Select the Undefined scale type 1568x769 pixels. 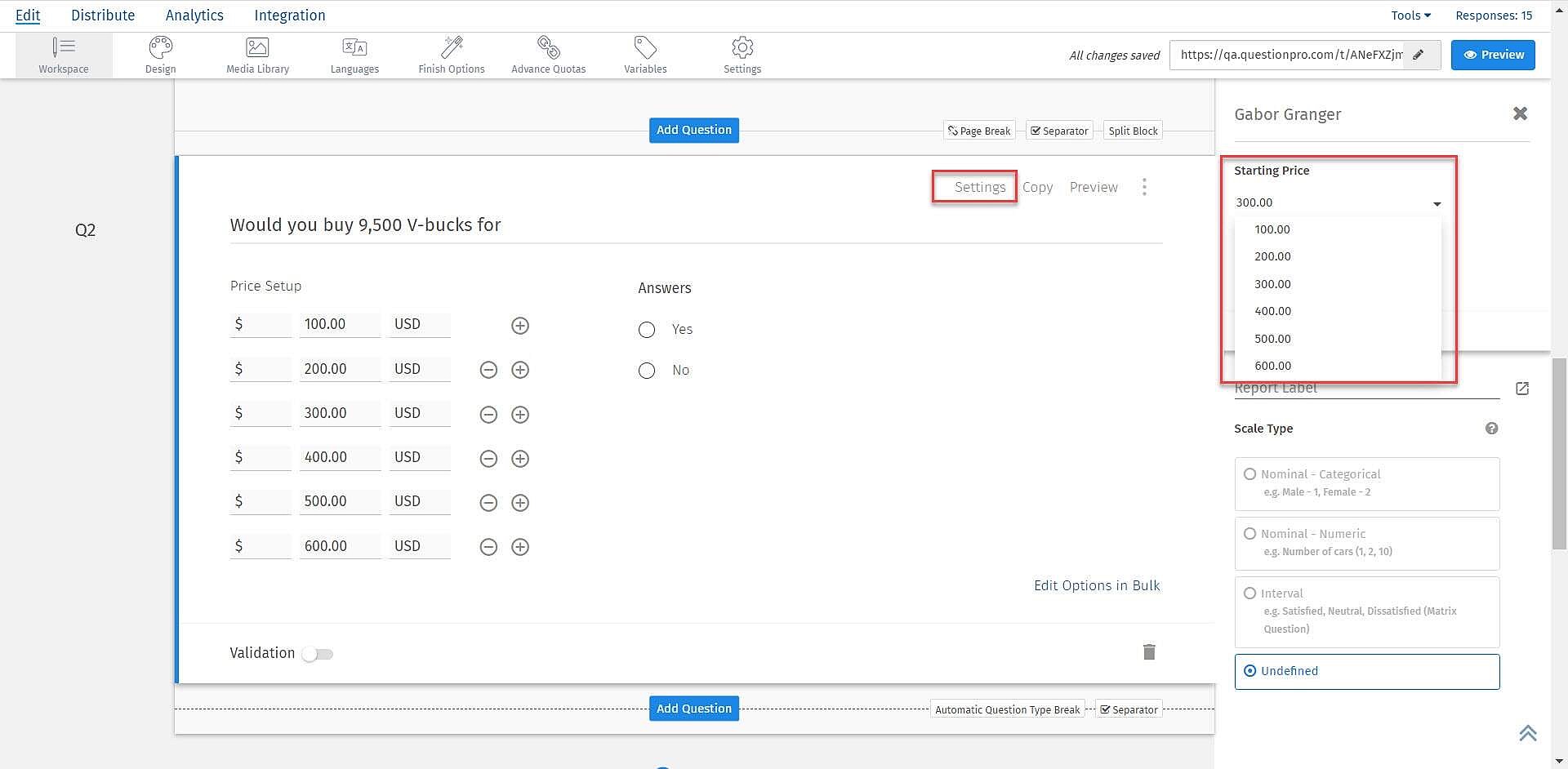click(x=1367, y=671)
